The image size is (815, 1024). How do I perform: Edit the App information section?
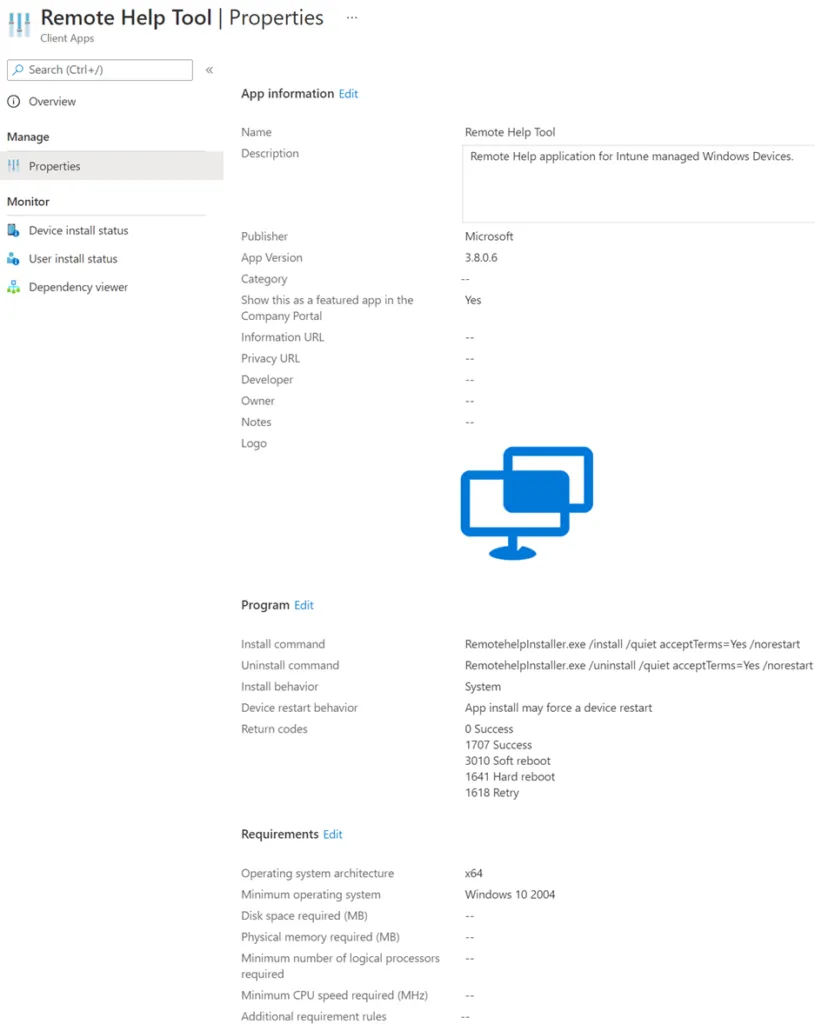(x=348, y=94)
